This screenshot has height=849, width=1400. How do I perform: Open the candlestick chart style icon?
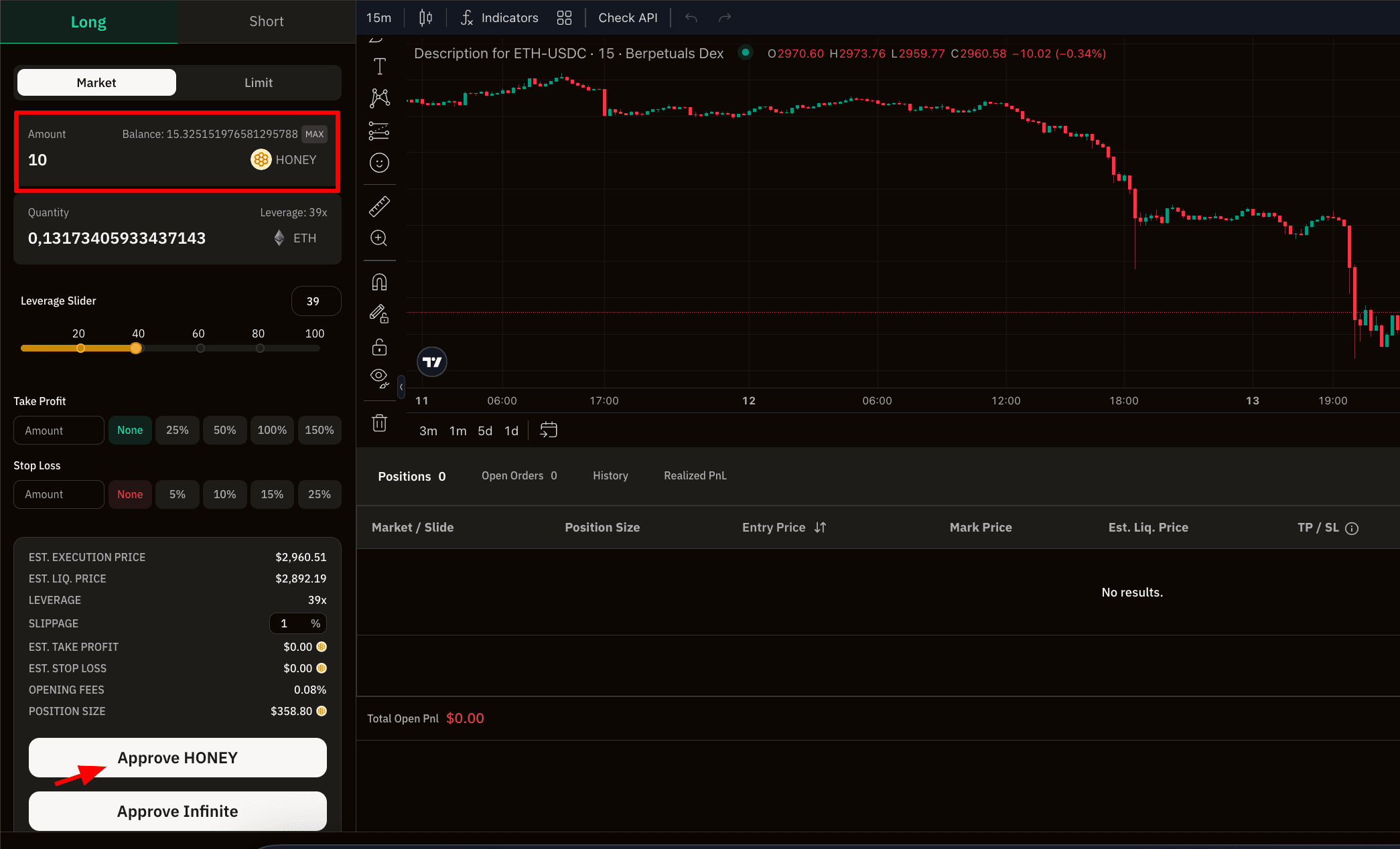(x=425, y=18)
